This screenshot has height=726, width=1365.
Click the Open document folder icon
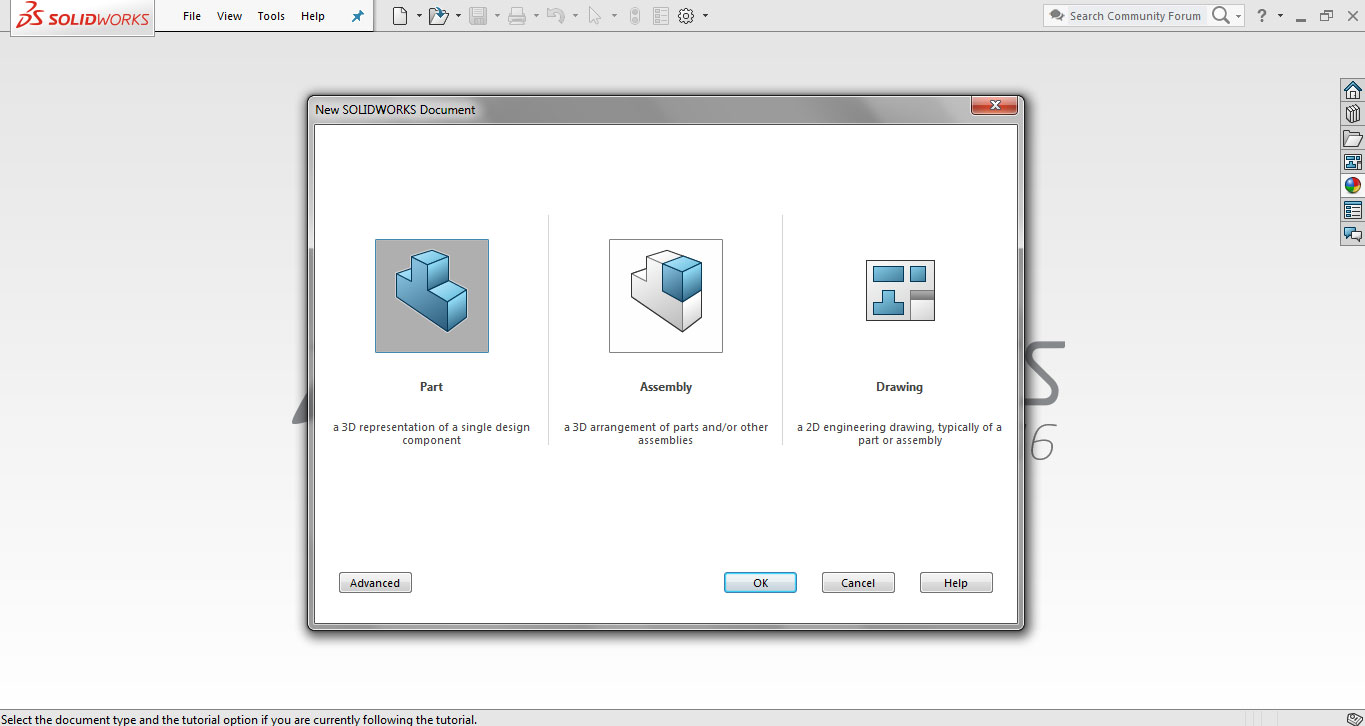point(438,16)
